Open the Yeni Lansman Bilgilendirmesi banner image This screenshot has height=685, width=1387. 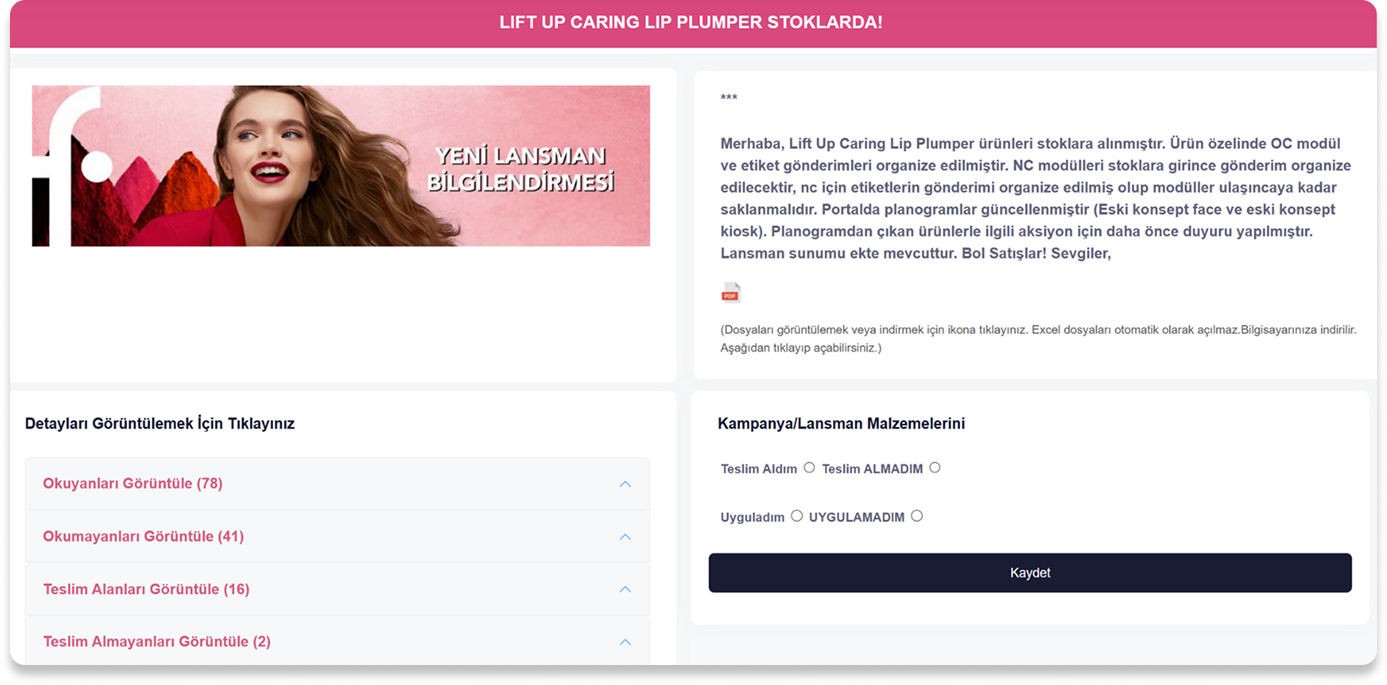tap(341, 166)
